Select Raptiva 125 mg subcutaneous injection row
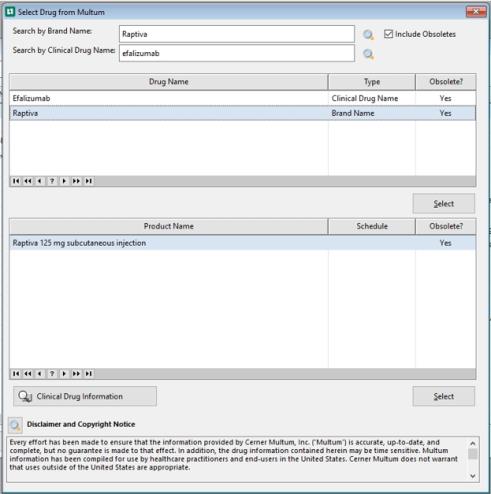This screenshot has width=491, height=494. [243, 243]
